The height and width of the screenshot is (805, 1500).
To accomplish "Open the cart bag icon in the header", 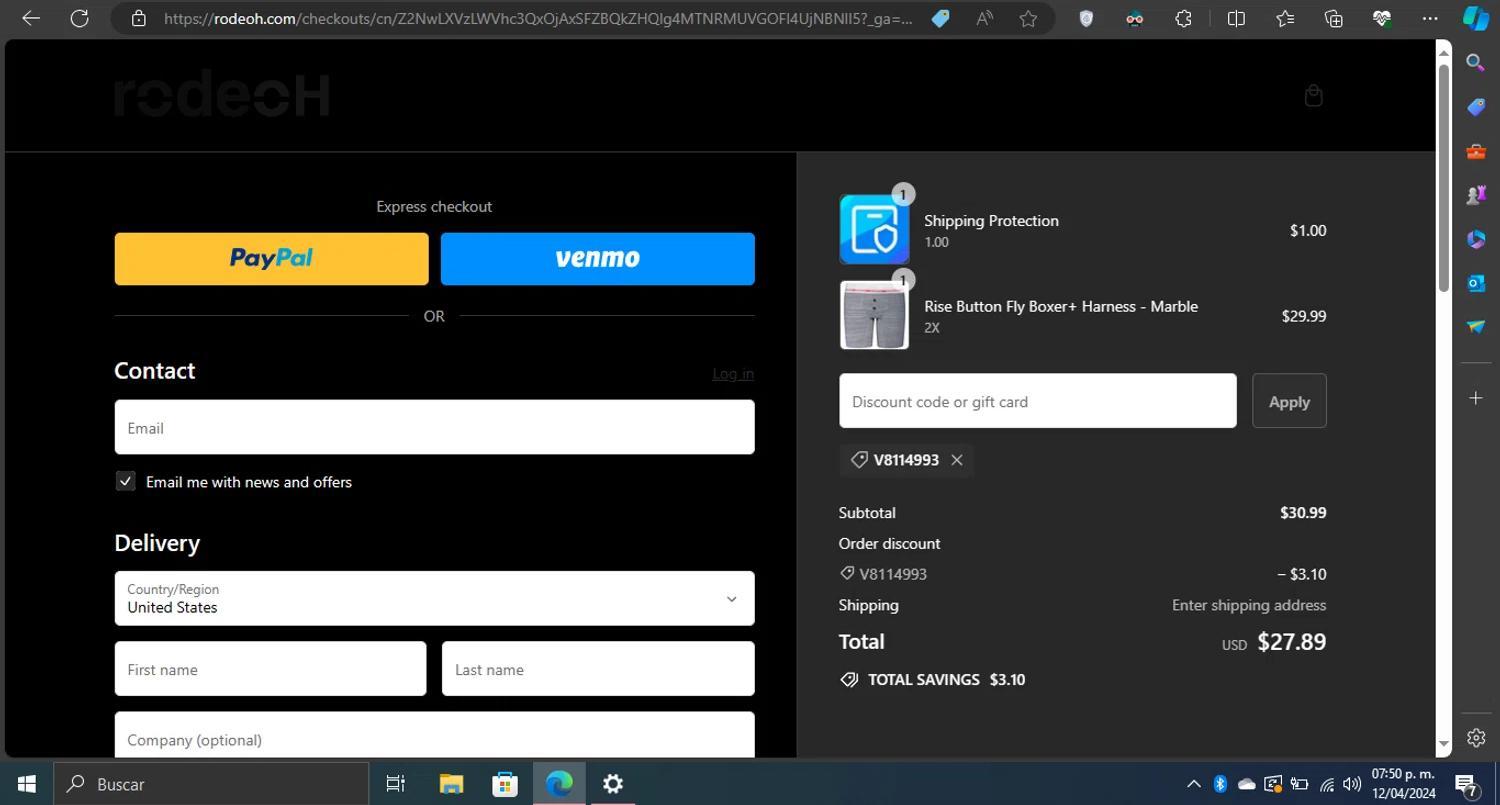I will coord(1314,96).
